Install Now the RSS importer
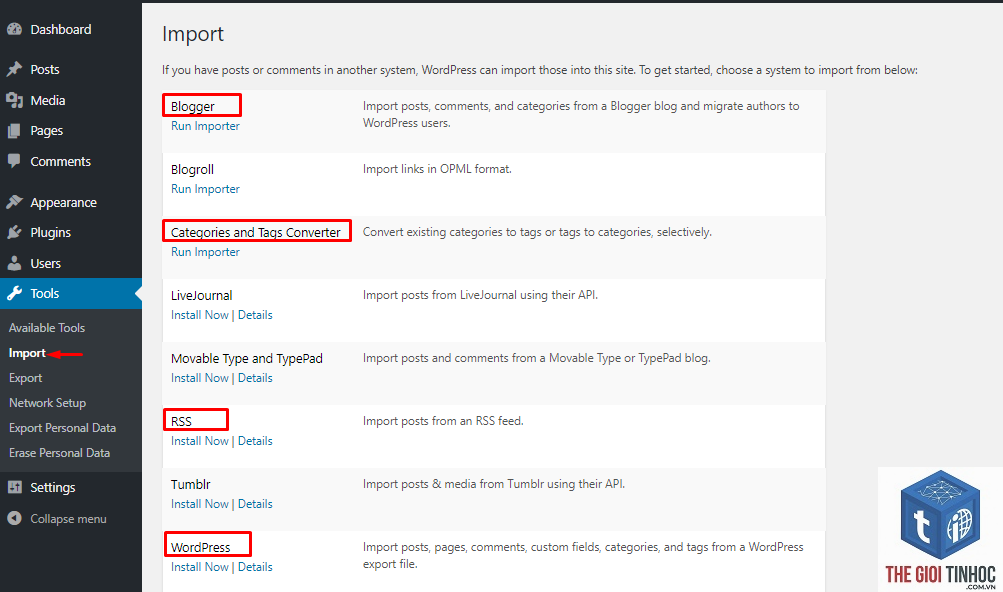1003x592 pixels. click(200, 441)
